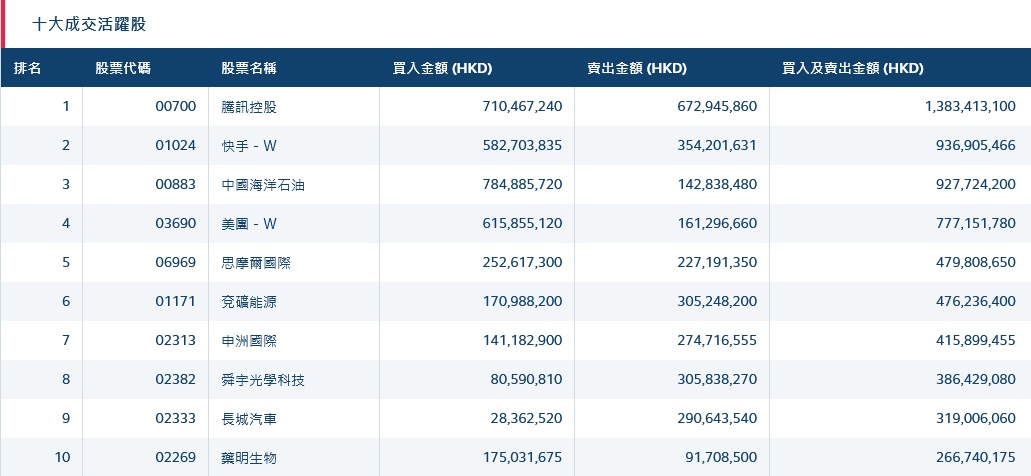Select the 買入及賣出金額 (HKD) header

[x=852, y=69]
